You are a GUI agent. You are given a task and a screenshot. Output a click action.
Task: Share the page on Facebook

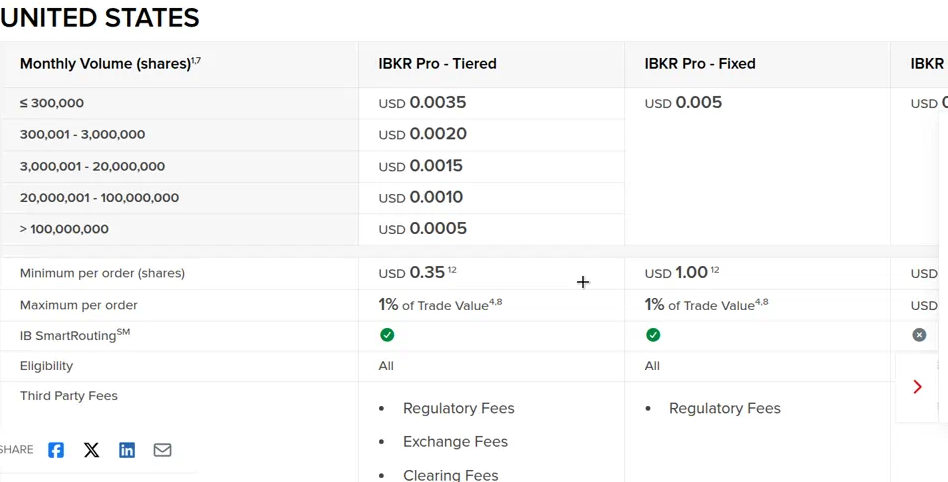pos(56,450)
